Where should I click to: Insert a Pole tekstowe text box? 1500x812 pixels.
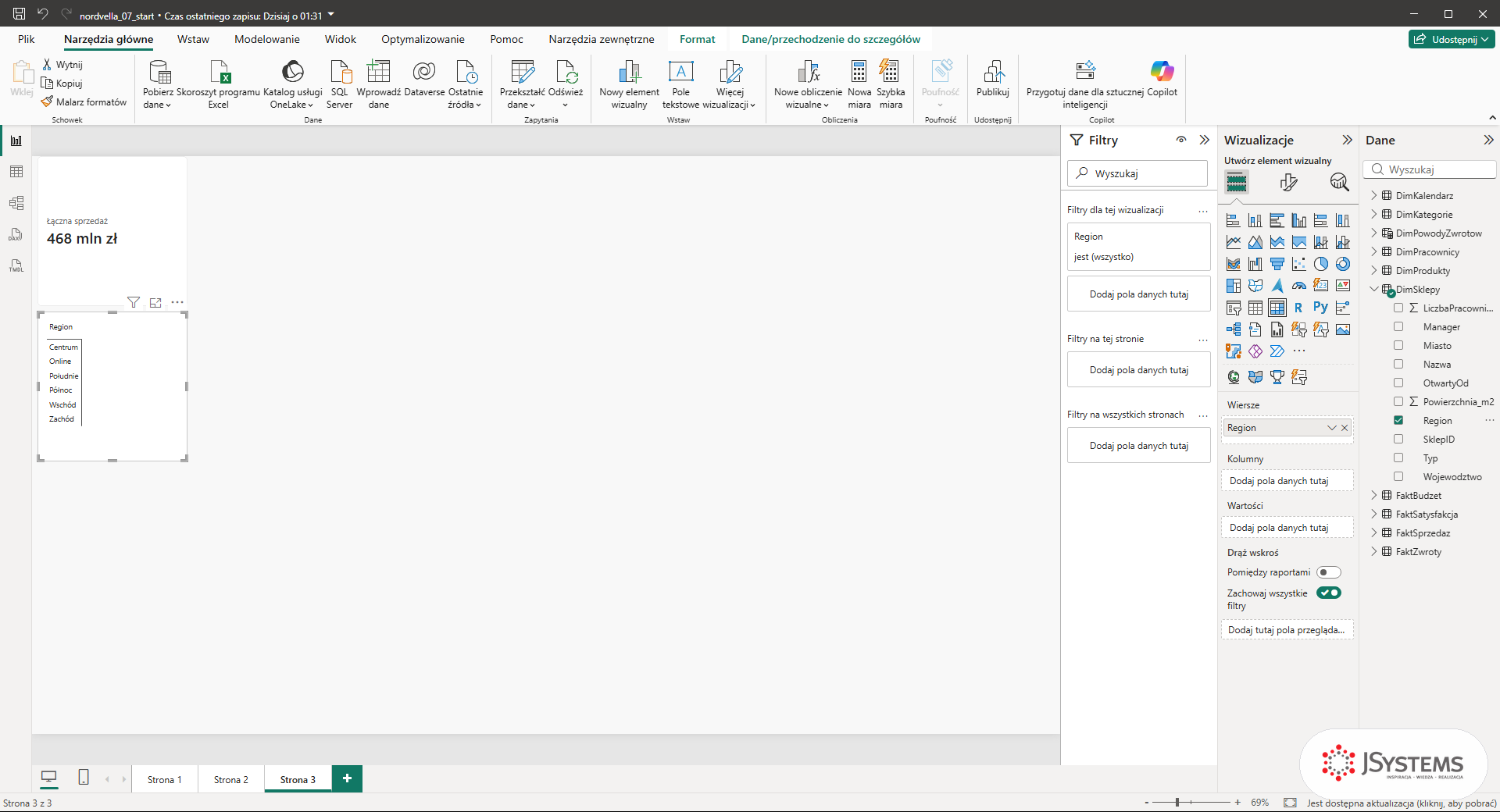click(680, 84)
